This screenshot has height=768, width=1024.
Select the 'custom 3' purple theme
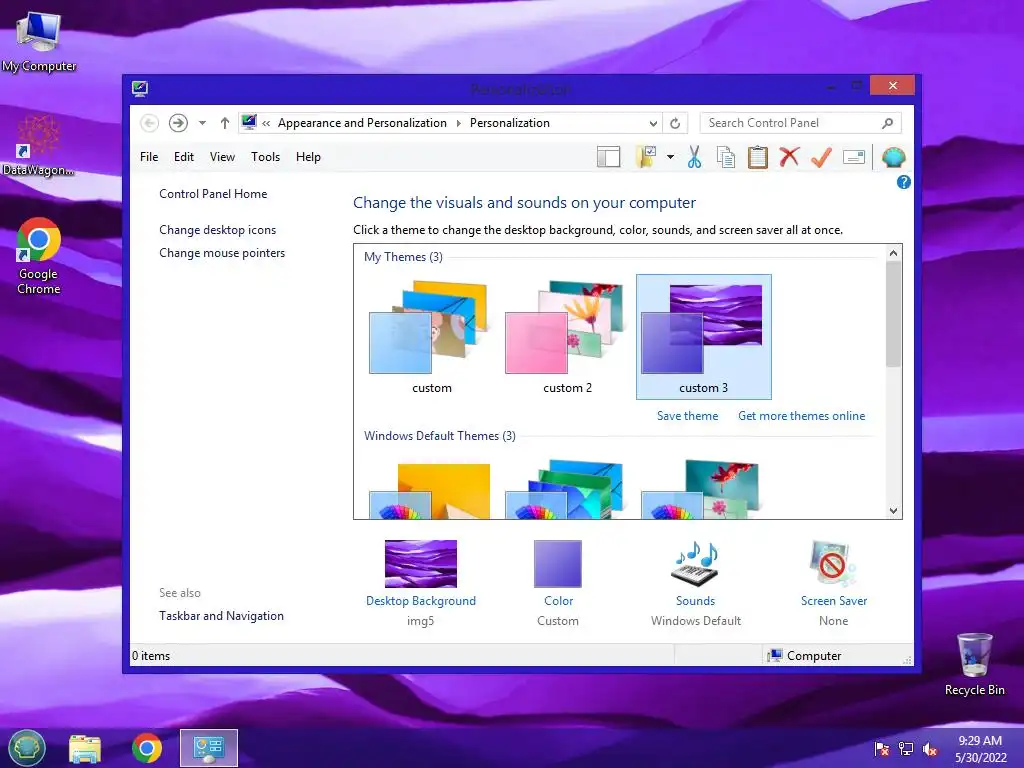(703, 337)
